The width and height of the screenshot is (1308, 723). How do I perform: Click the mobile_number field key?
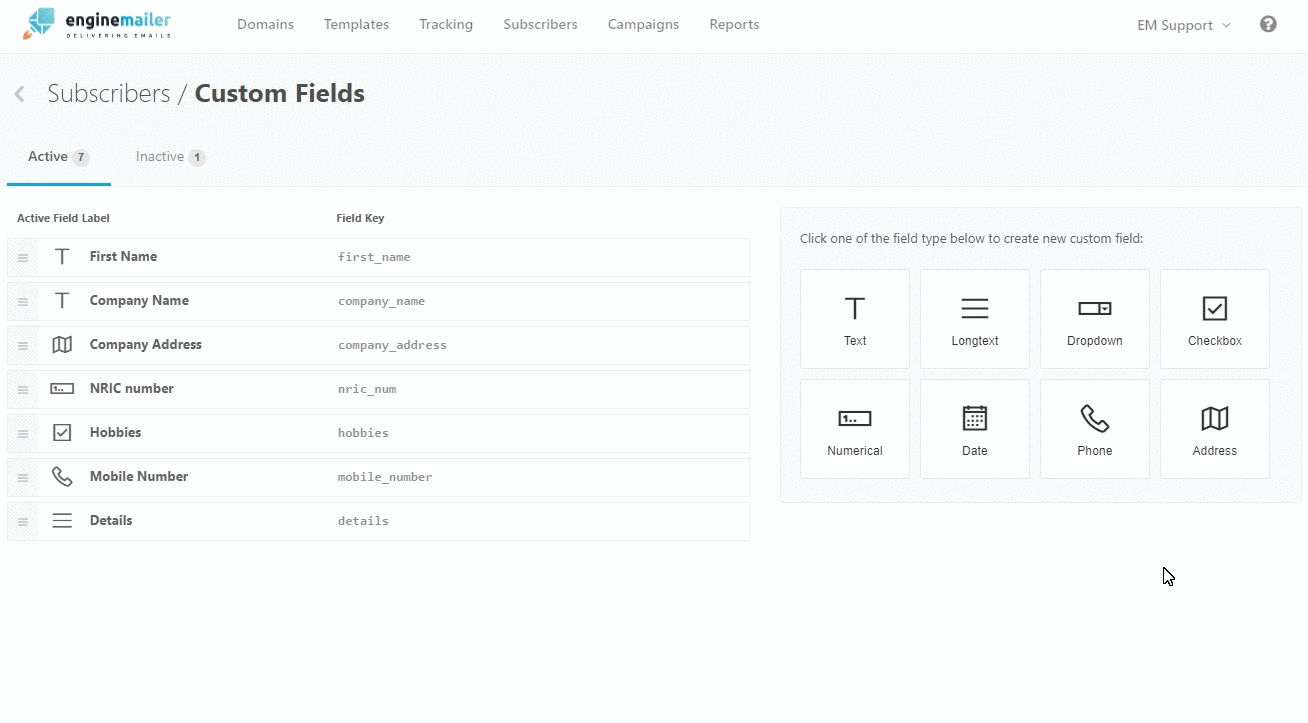[385, 477]
